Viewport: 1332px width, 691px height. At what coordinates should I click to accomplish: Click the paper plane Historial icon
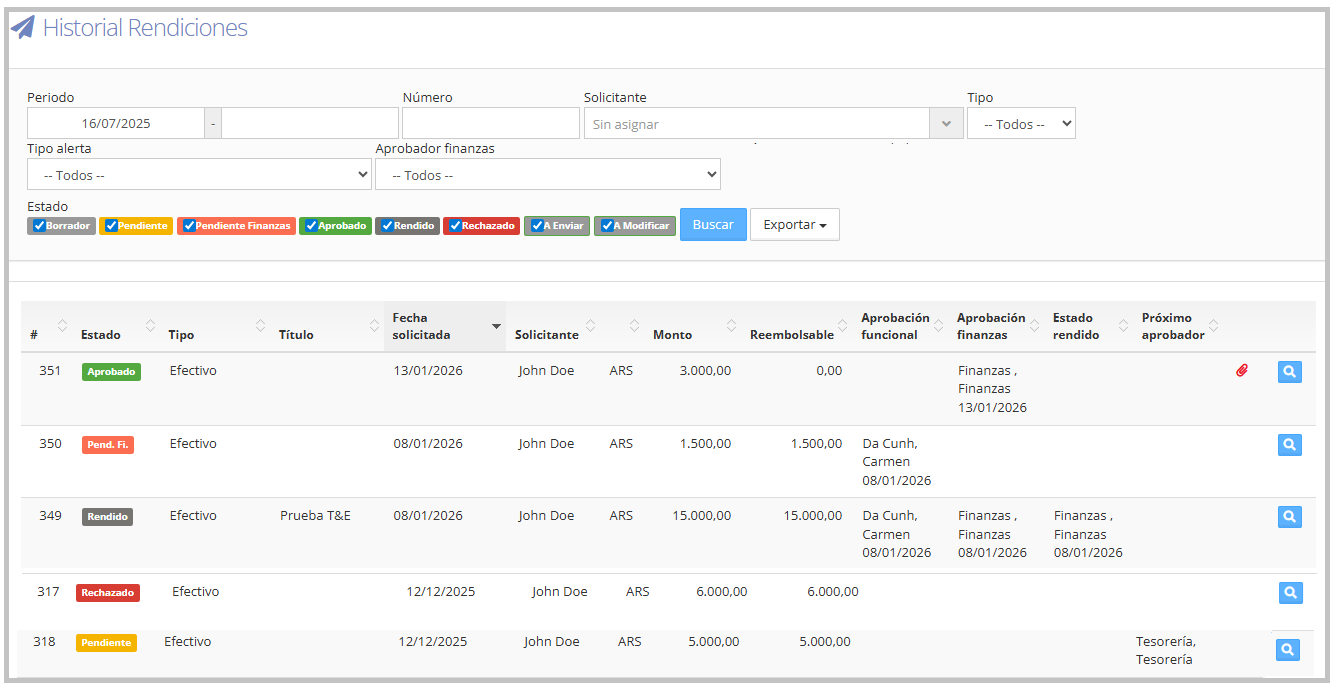[x=22, y=28]
